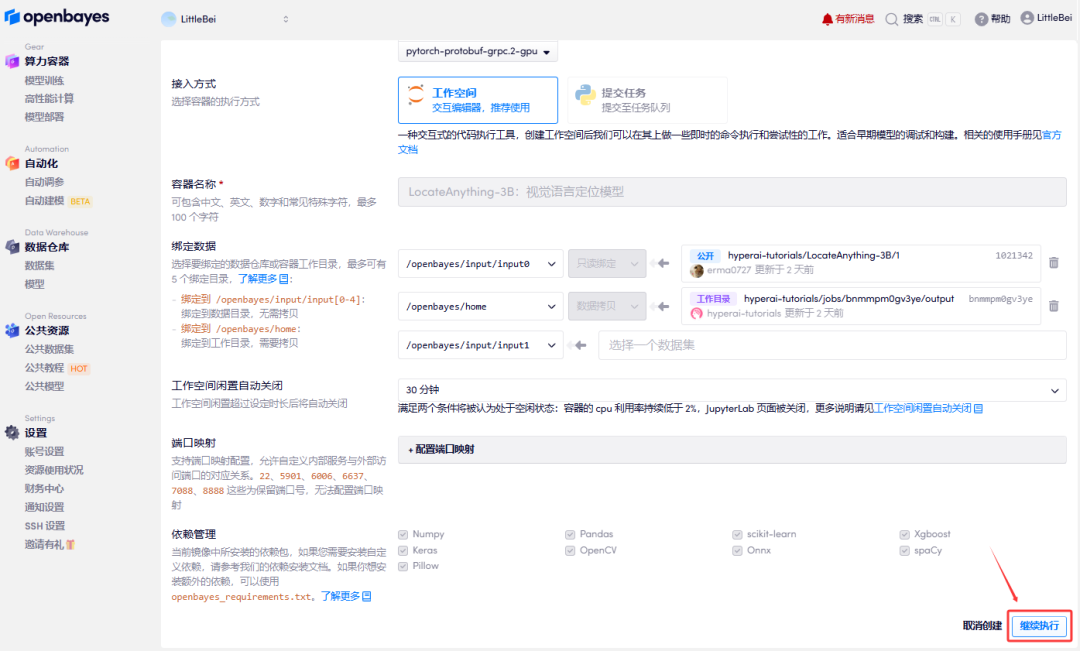Toggle the OpenCV dependency checkbox

tap(570, 550)
